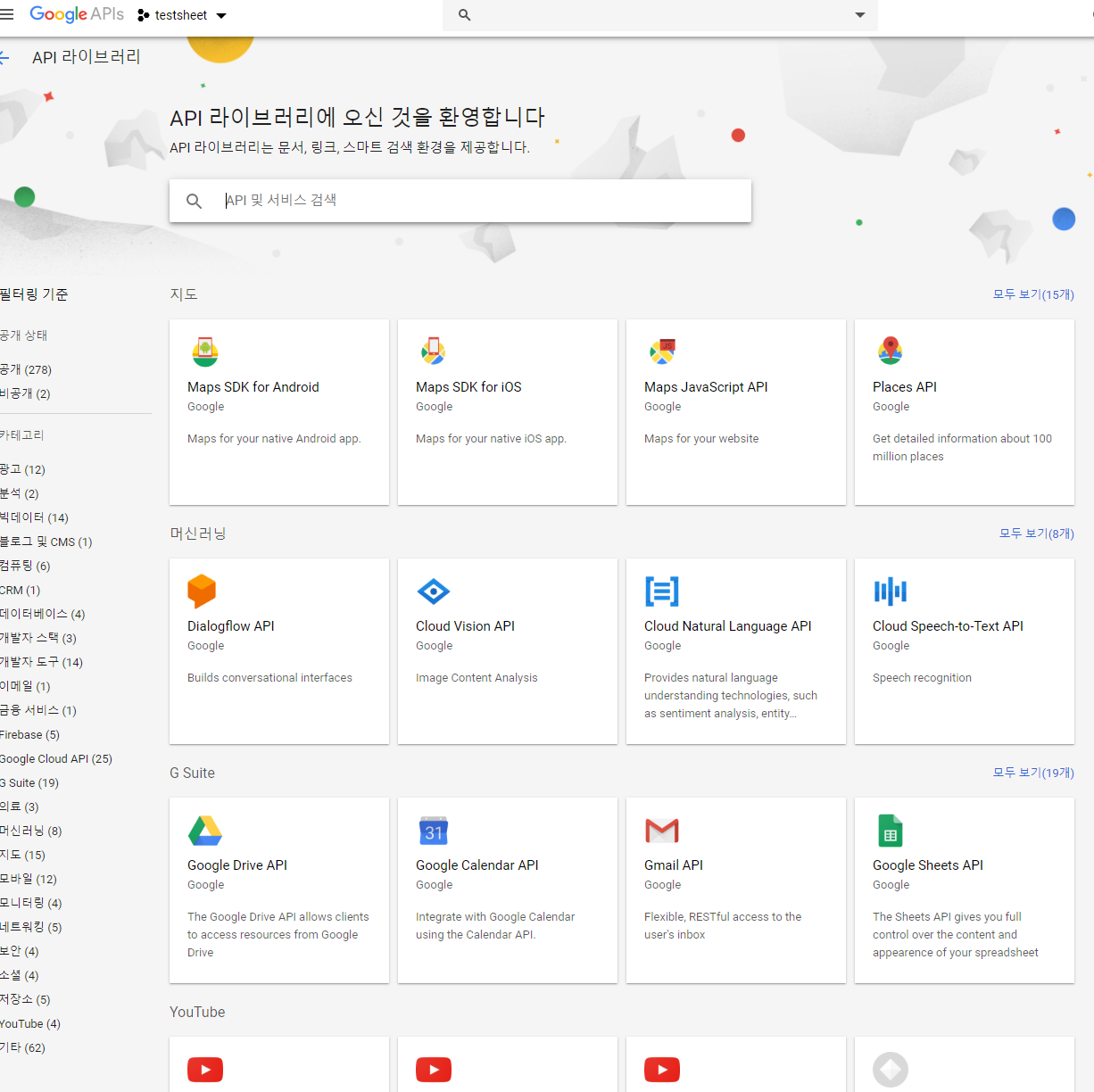This screenshot has width=1094, height=1092.
Task: Open the Places API card title
Action: tap(905, 387)
